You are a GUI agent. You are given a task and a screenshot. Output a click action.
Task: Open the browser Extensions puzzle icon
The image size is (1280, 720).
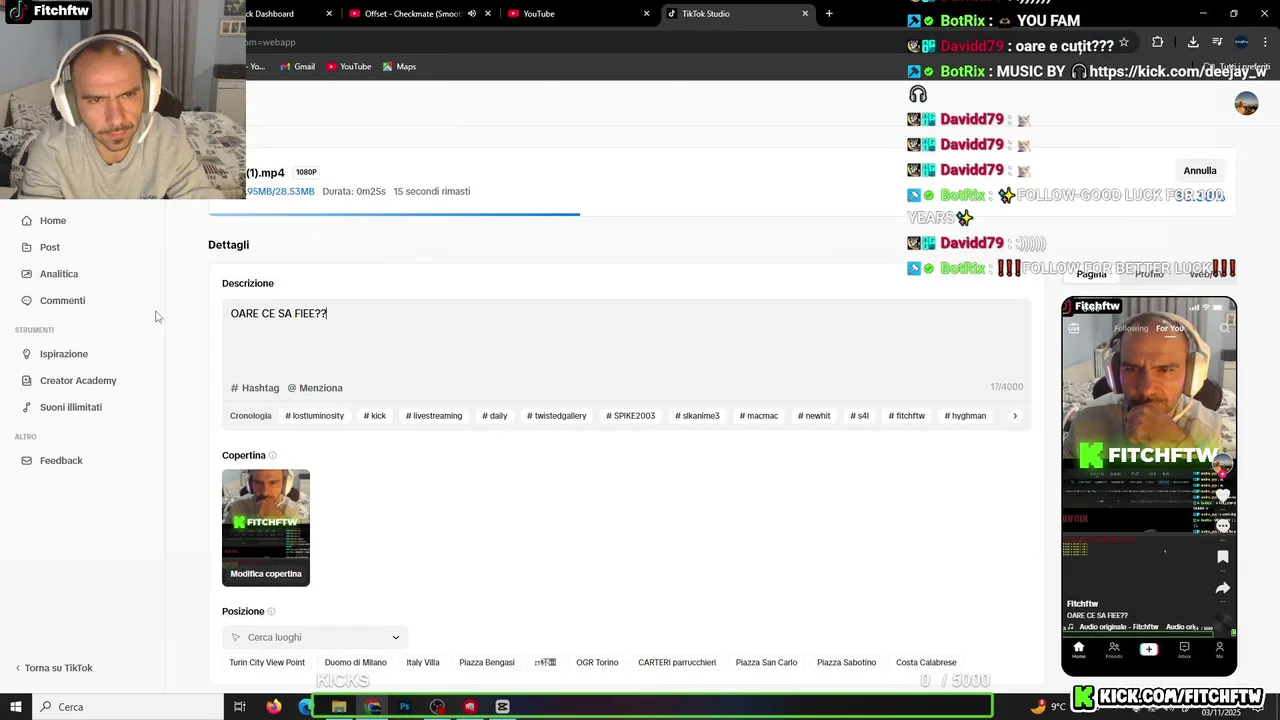(1157, 42)
